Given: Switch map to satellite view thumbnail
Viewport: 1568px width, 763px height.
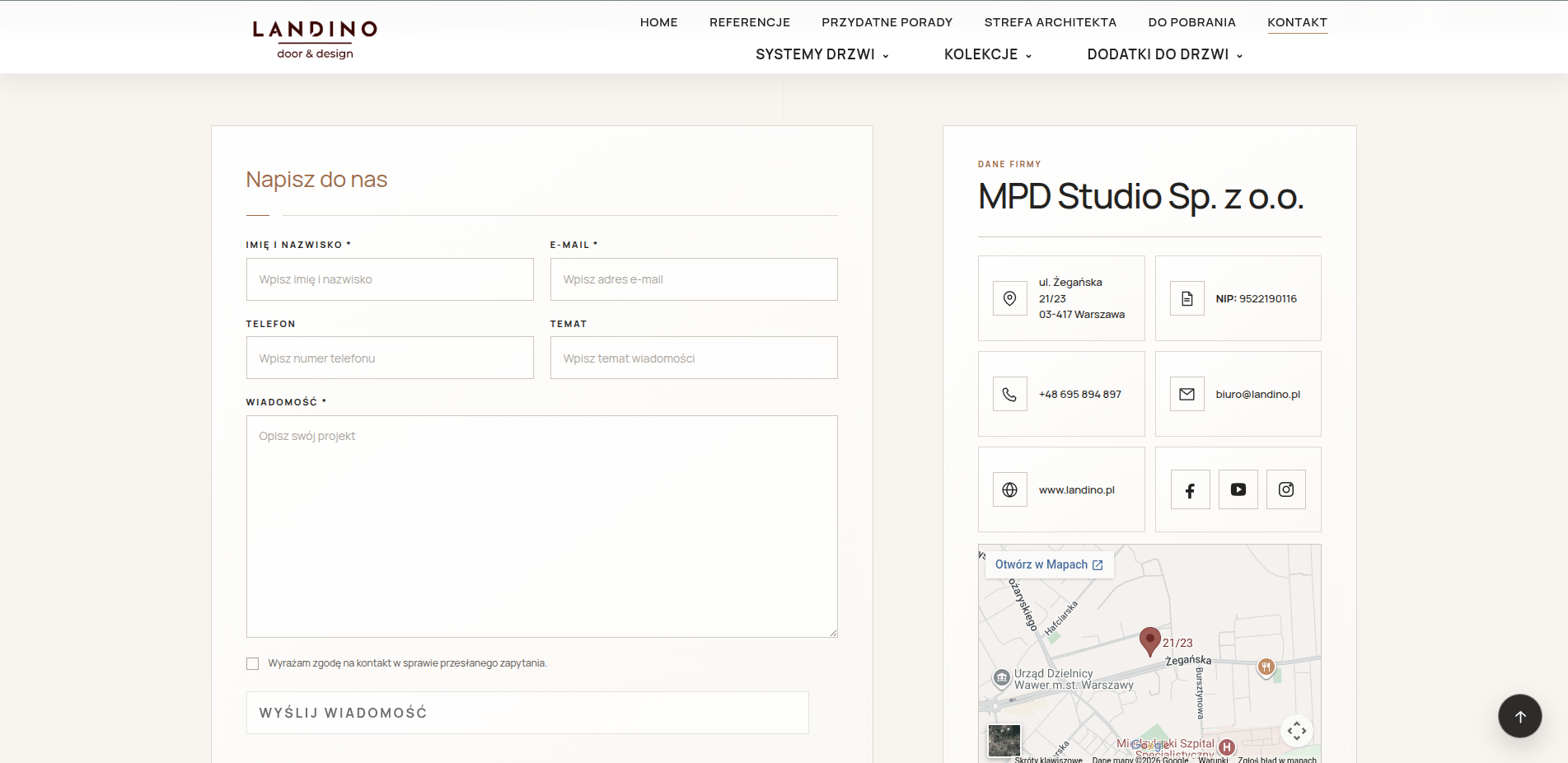Looking at the screenshot, I should 1004,741.
